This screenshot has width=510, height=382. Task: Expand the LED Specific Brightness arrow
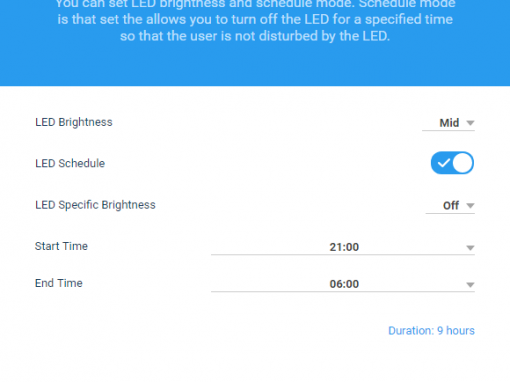[x=470, y=206]
